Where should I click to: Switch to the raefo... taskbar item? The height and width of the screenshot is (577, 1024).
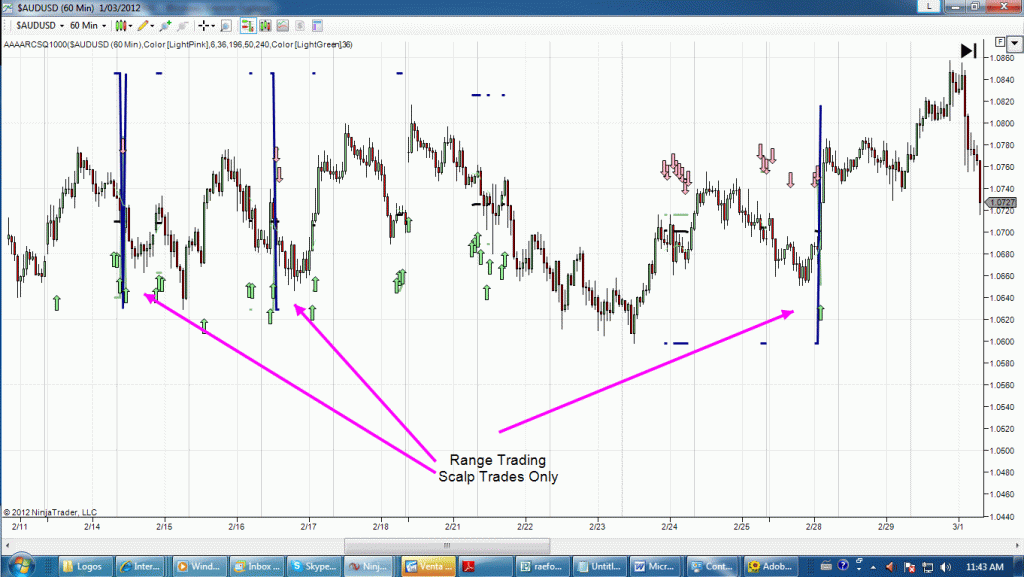541,567
